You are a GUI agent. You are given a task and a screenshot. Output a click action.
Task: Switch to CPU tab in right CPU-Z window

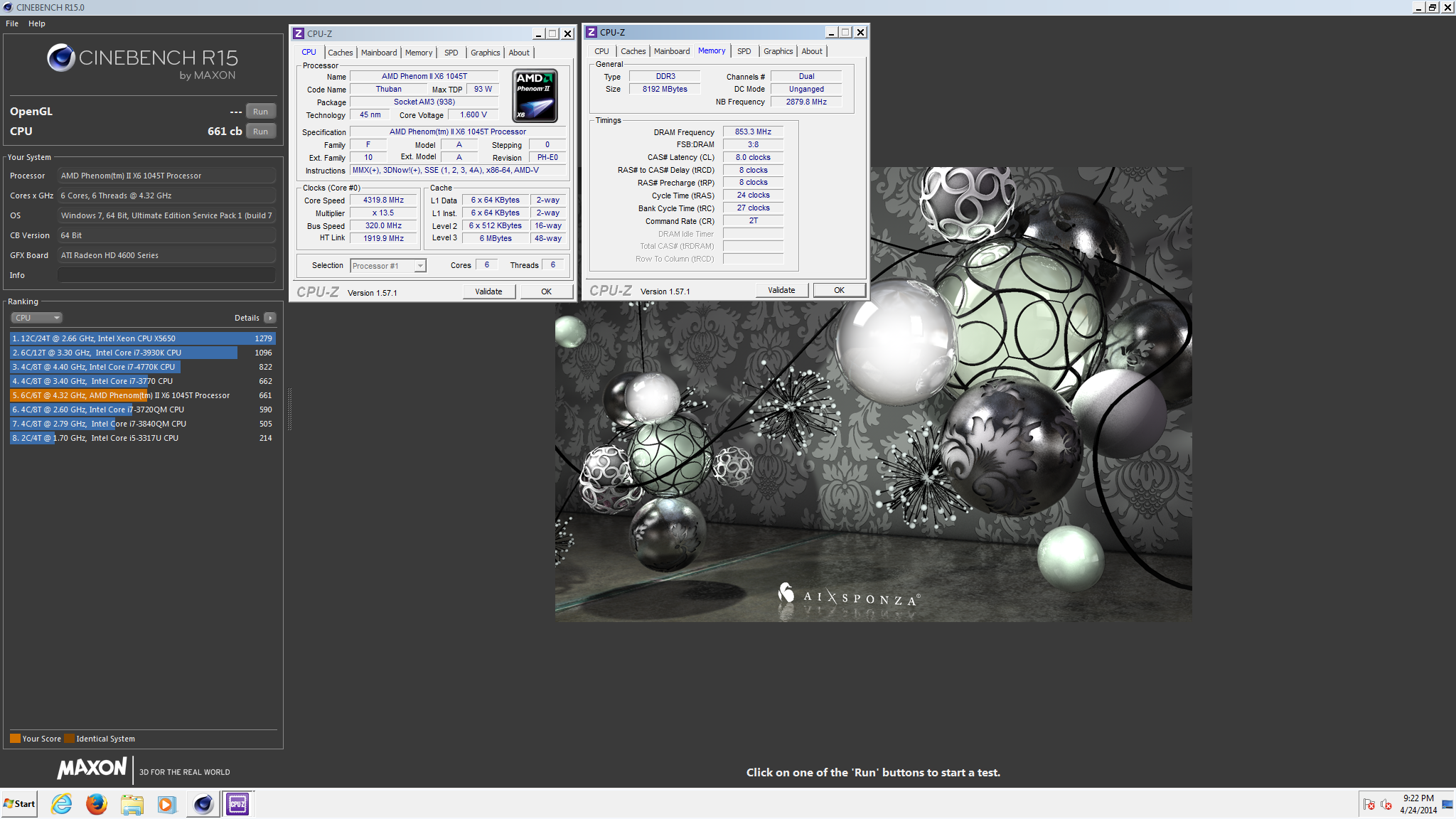coord(601,51)
